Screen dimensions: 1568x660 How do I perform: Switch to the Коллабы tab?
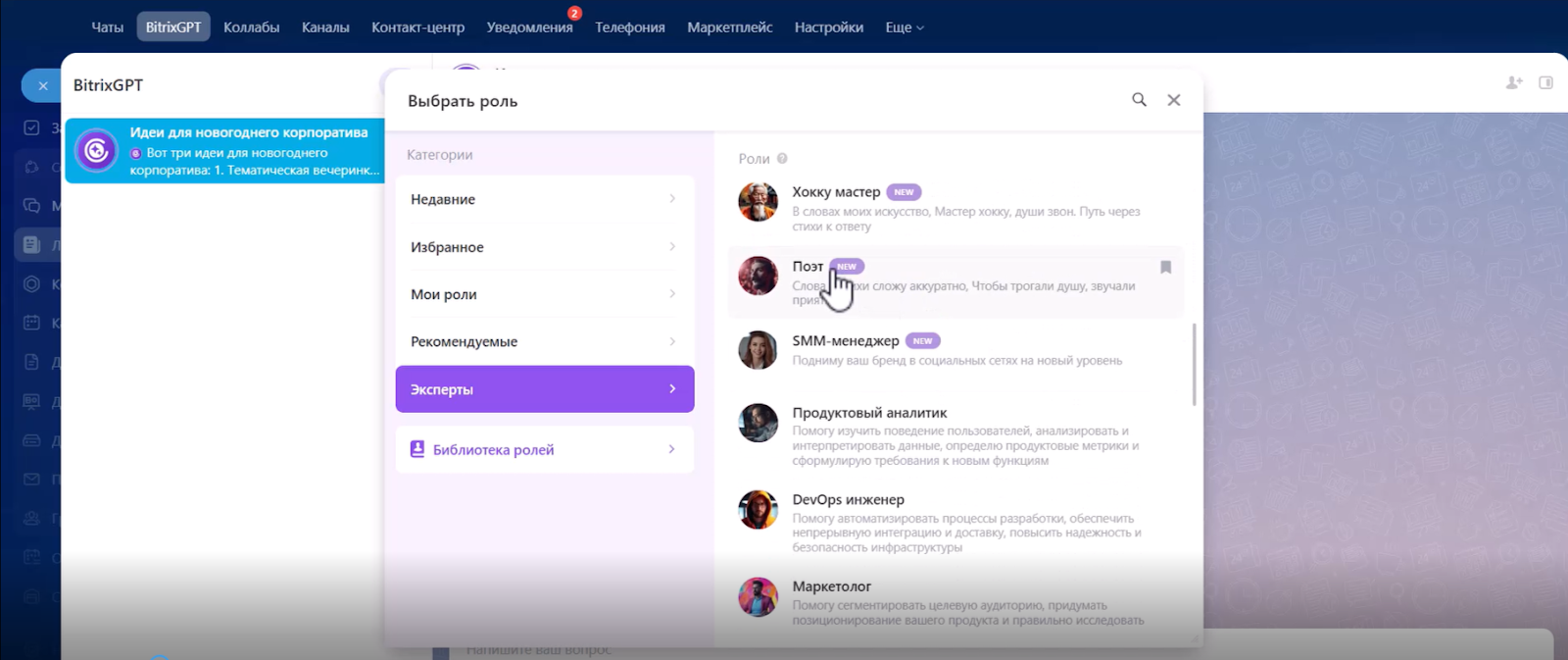point(251,27)
